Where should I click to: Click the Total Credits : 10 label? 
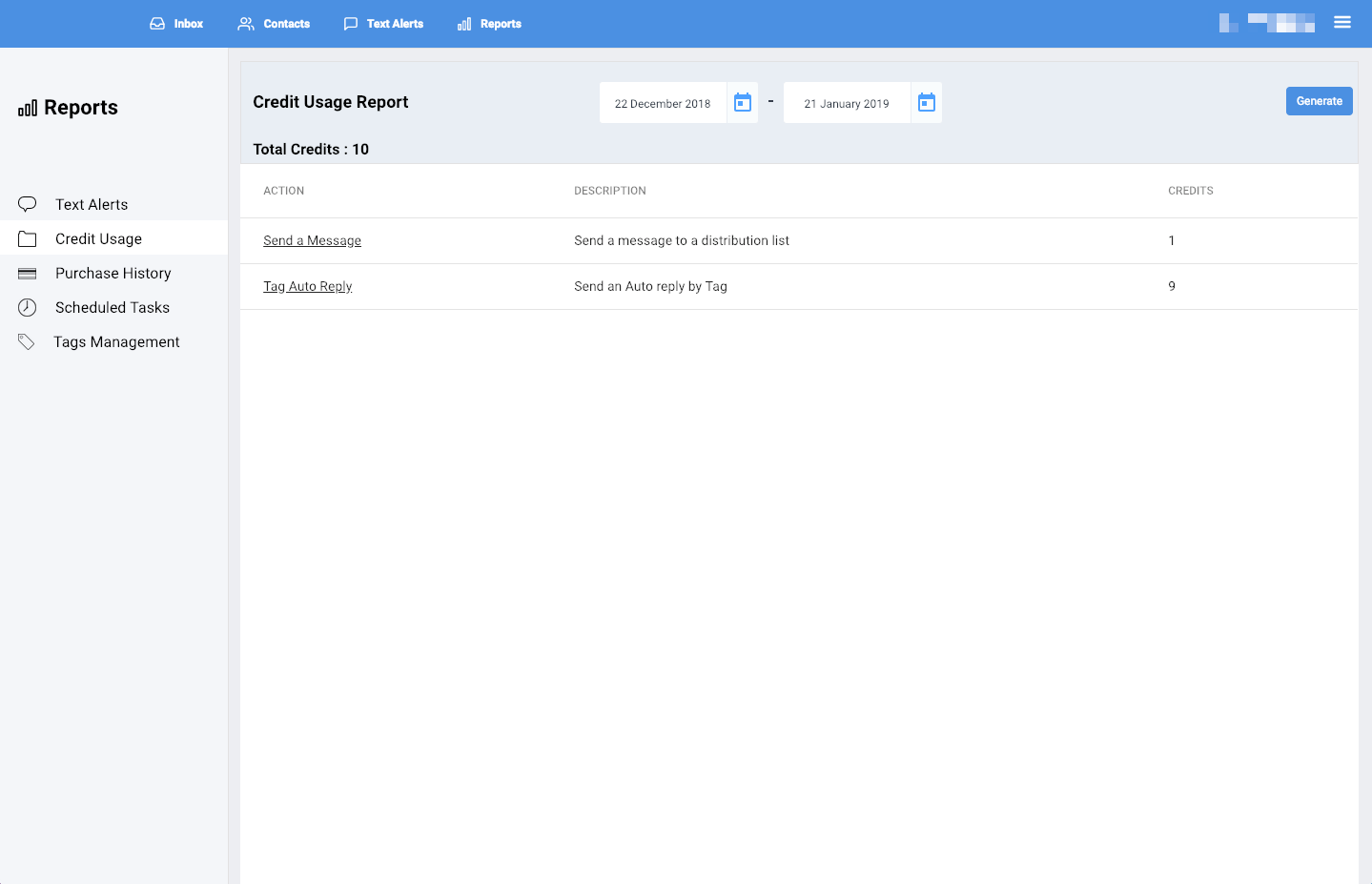pos(311,149)
